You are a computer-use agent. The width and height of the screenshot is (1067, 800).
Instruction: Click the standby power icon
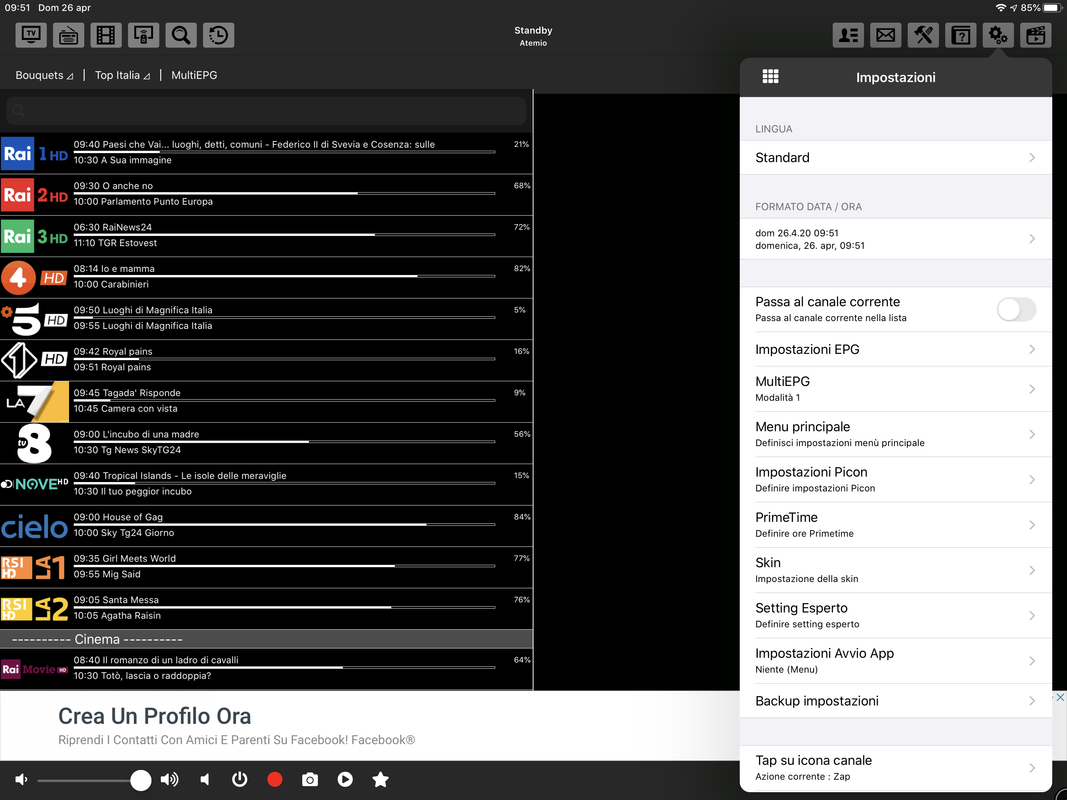[240, 779]
